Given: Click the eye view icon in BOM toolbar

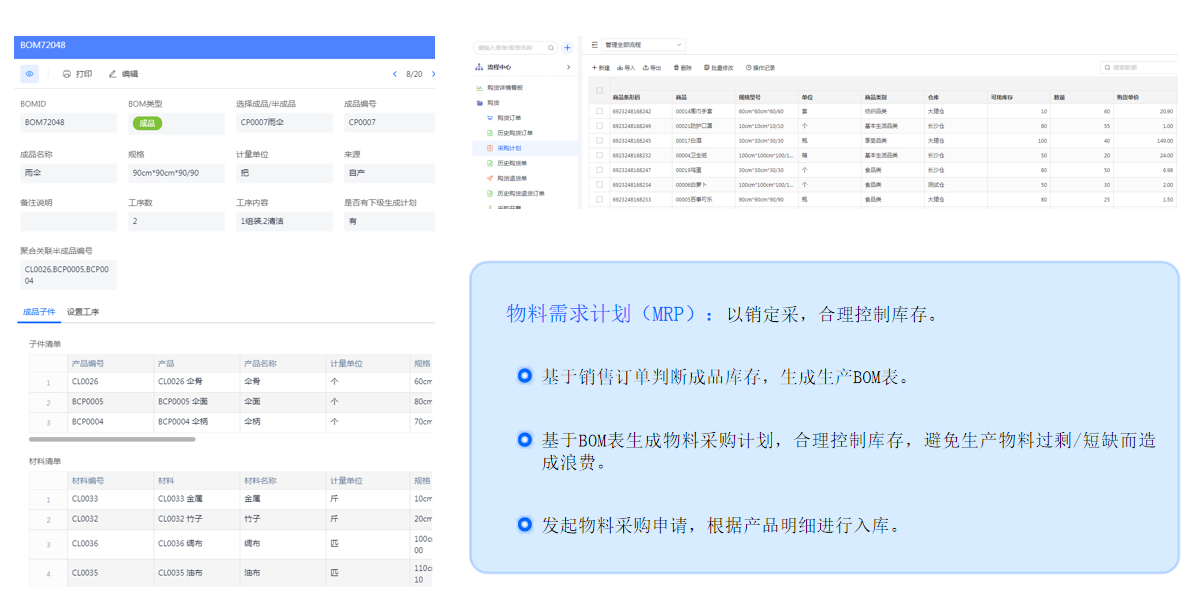Looking at the screenshot, I should (x=30, y=74).
